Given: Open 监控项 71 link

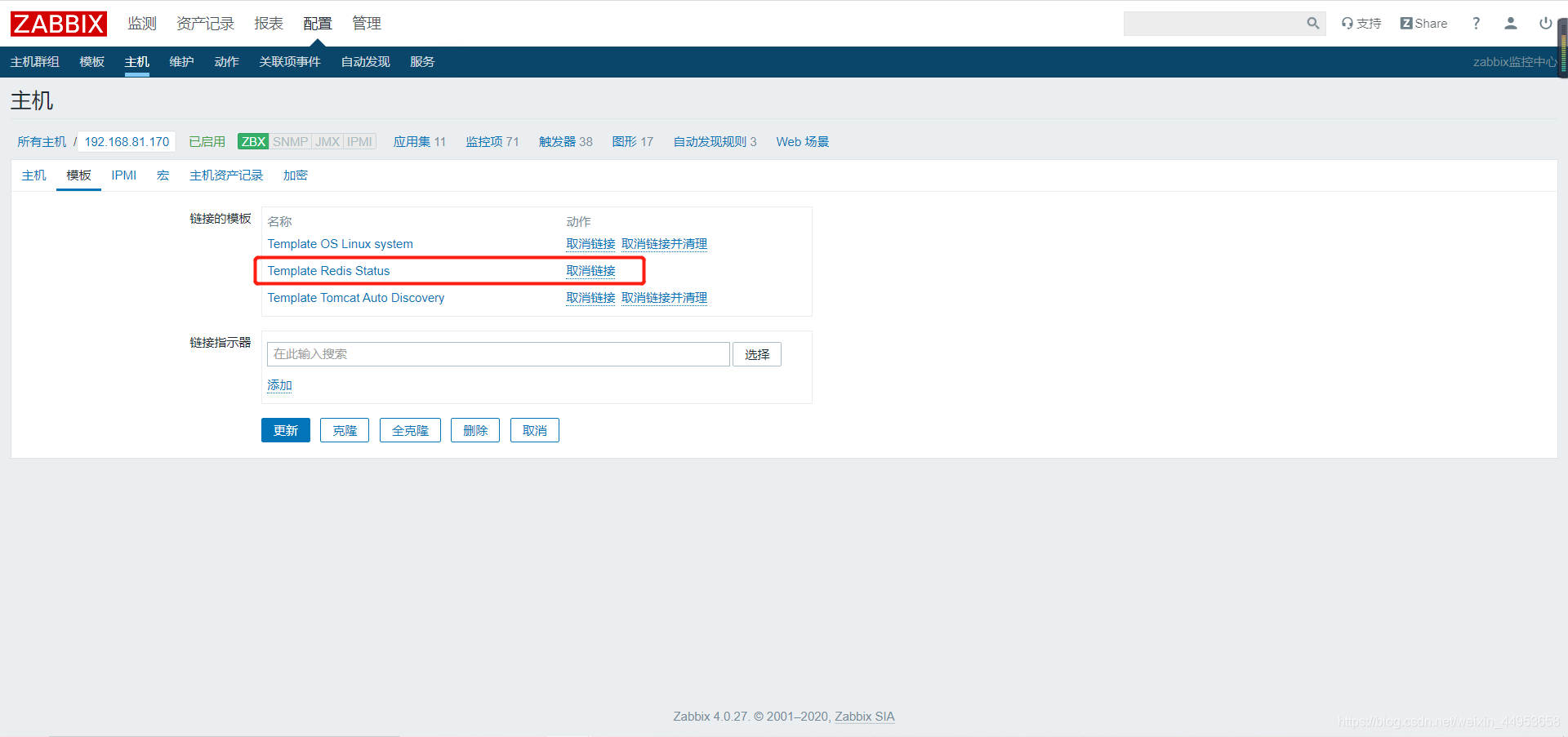Looking at the screenshot, I should pyautogui.click(x=492, y=142).
